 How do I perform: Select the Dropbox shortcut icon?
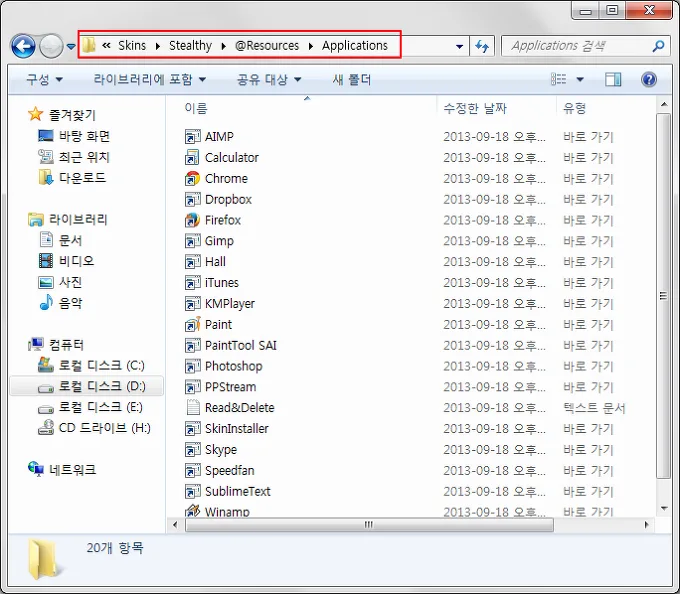click(193, 199)
